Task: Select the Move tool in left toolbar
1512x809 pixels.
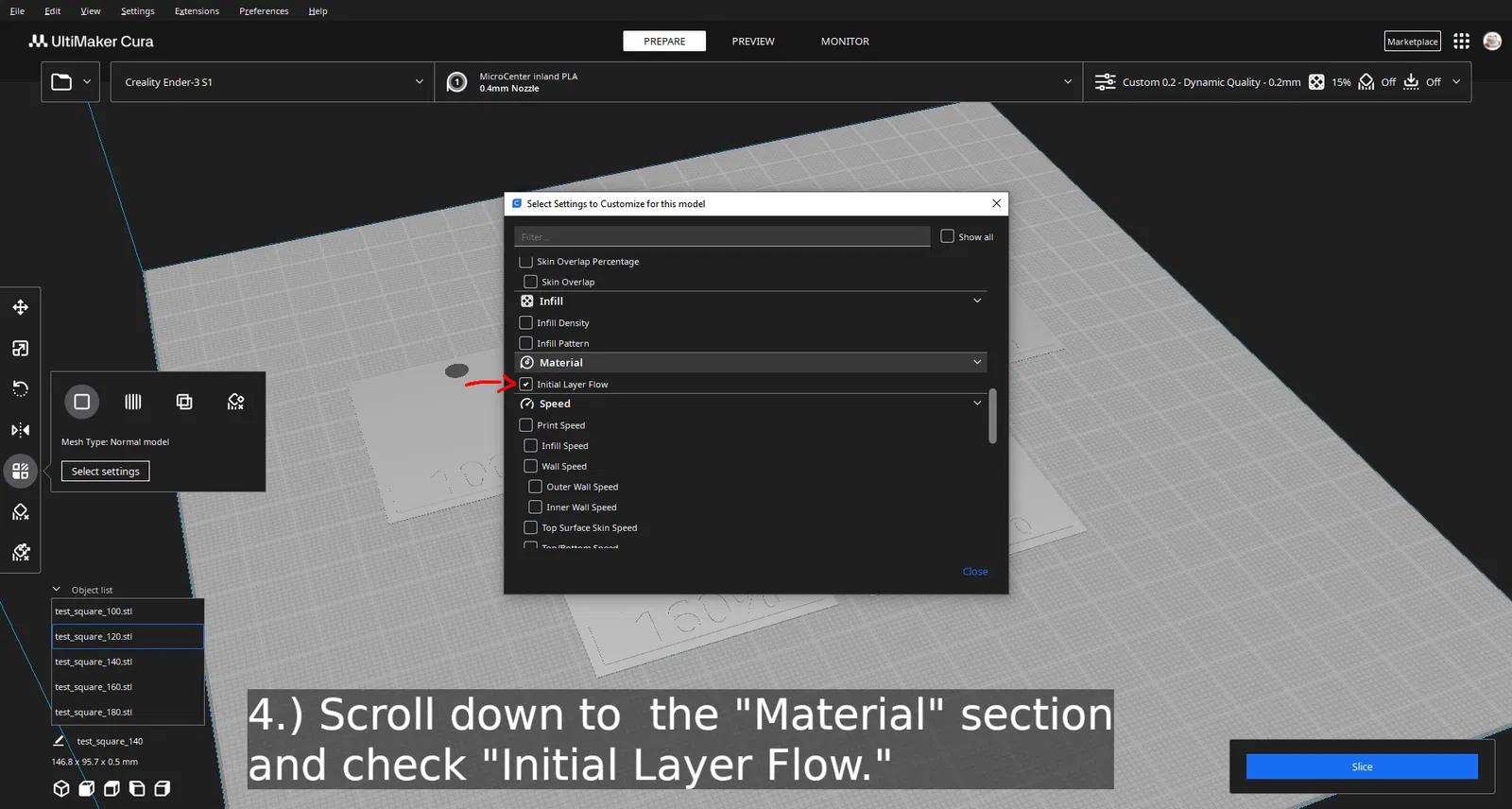Action: point(20,307)
